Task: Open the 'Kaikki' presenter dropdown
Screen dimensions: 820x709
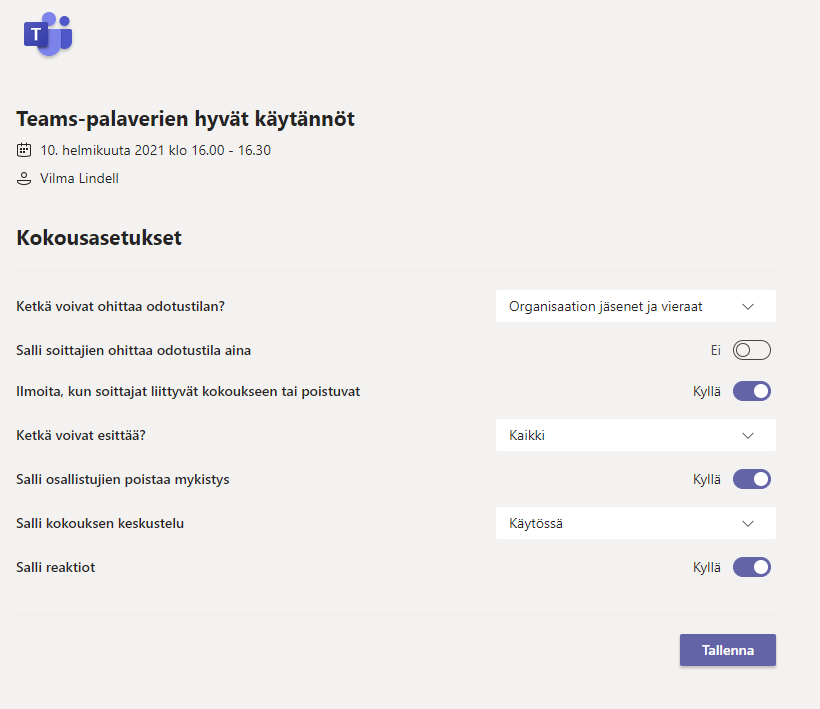Action: tap(635, 435)
